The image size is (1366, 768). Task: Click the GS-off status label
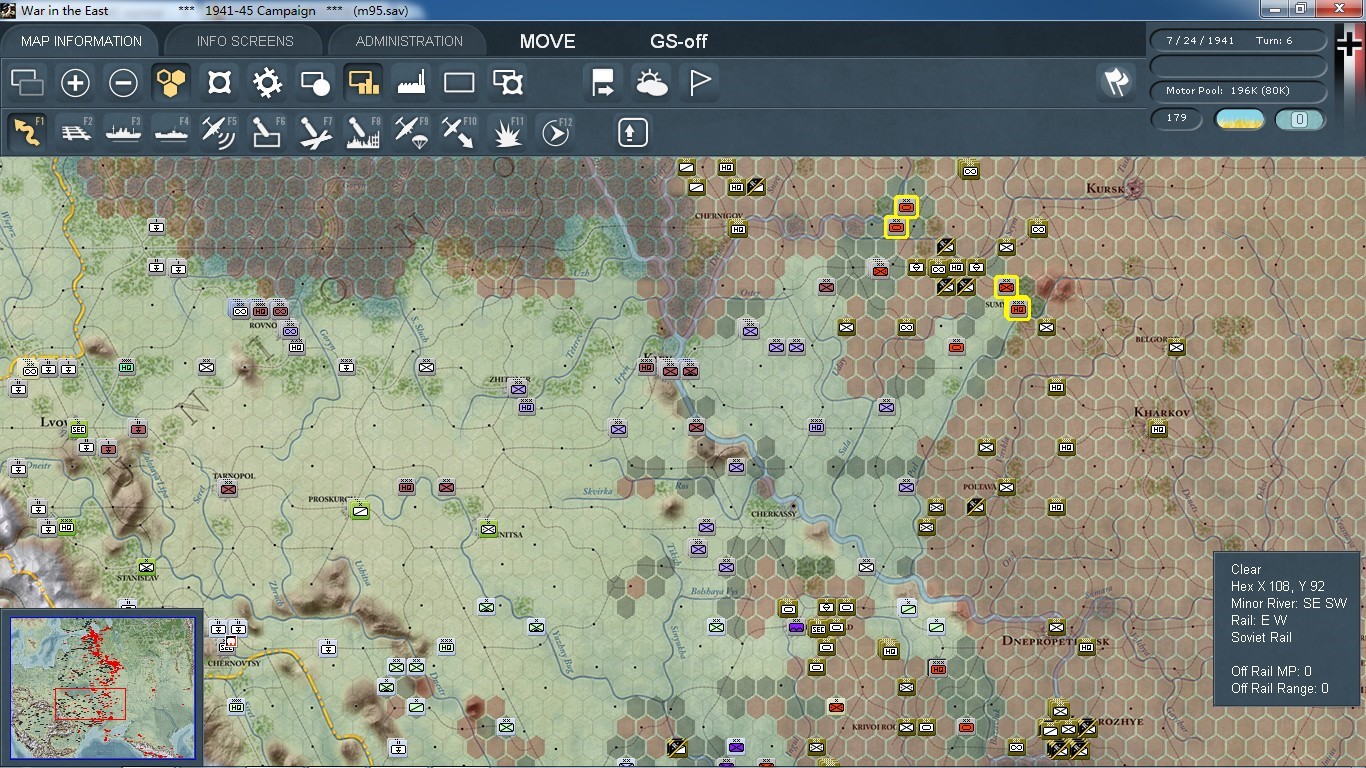[x=679, y=41]
